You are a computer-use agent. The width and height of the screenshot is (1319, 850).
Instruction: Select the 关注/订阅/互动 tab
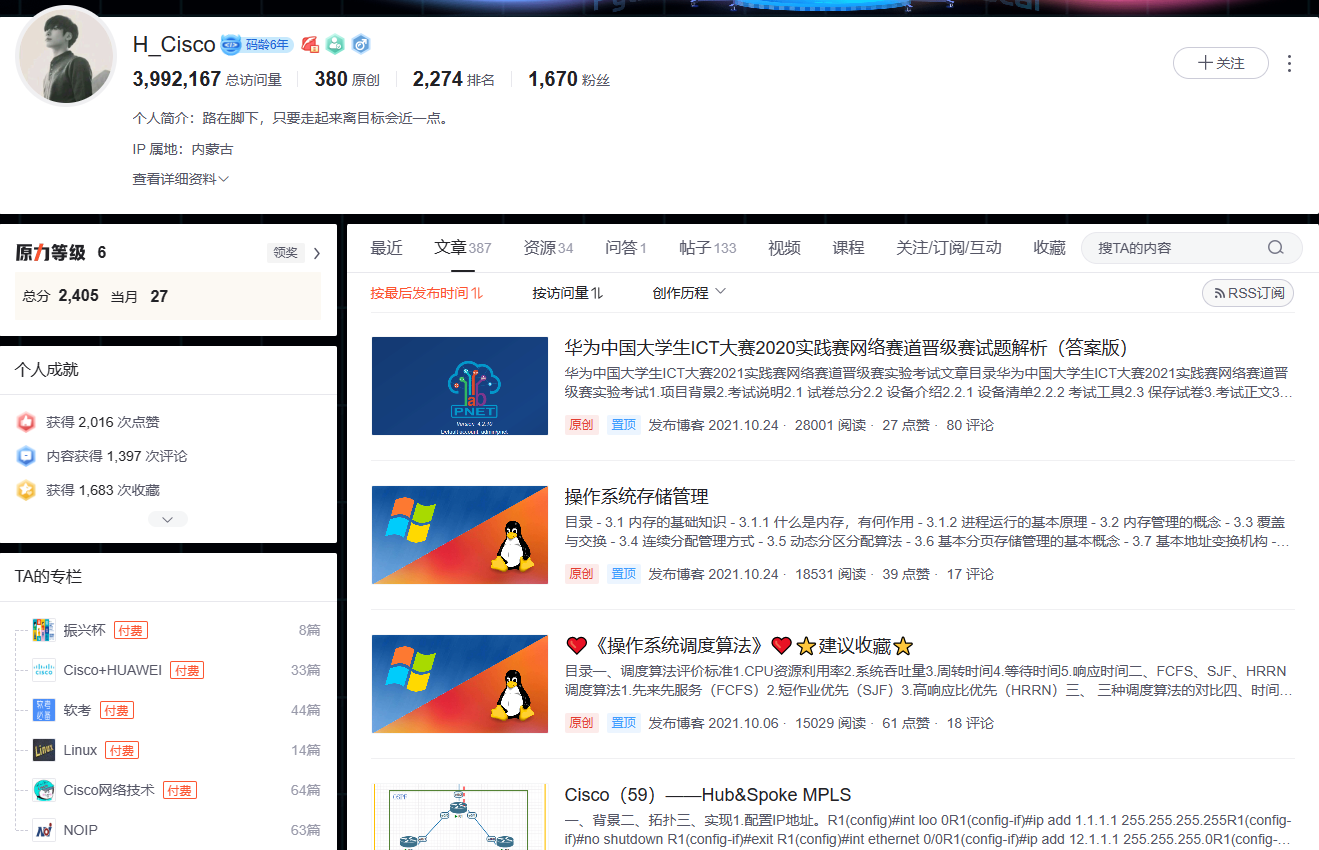[949, 248]
